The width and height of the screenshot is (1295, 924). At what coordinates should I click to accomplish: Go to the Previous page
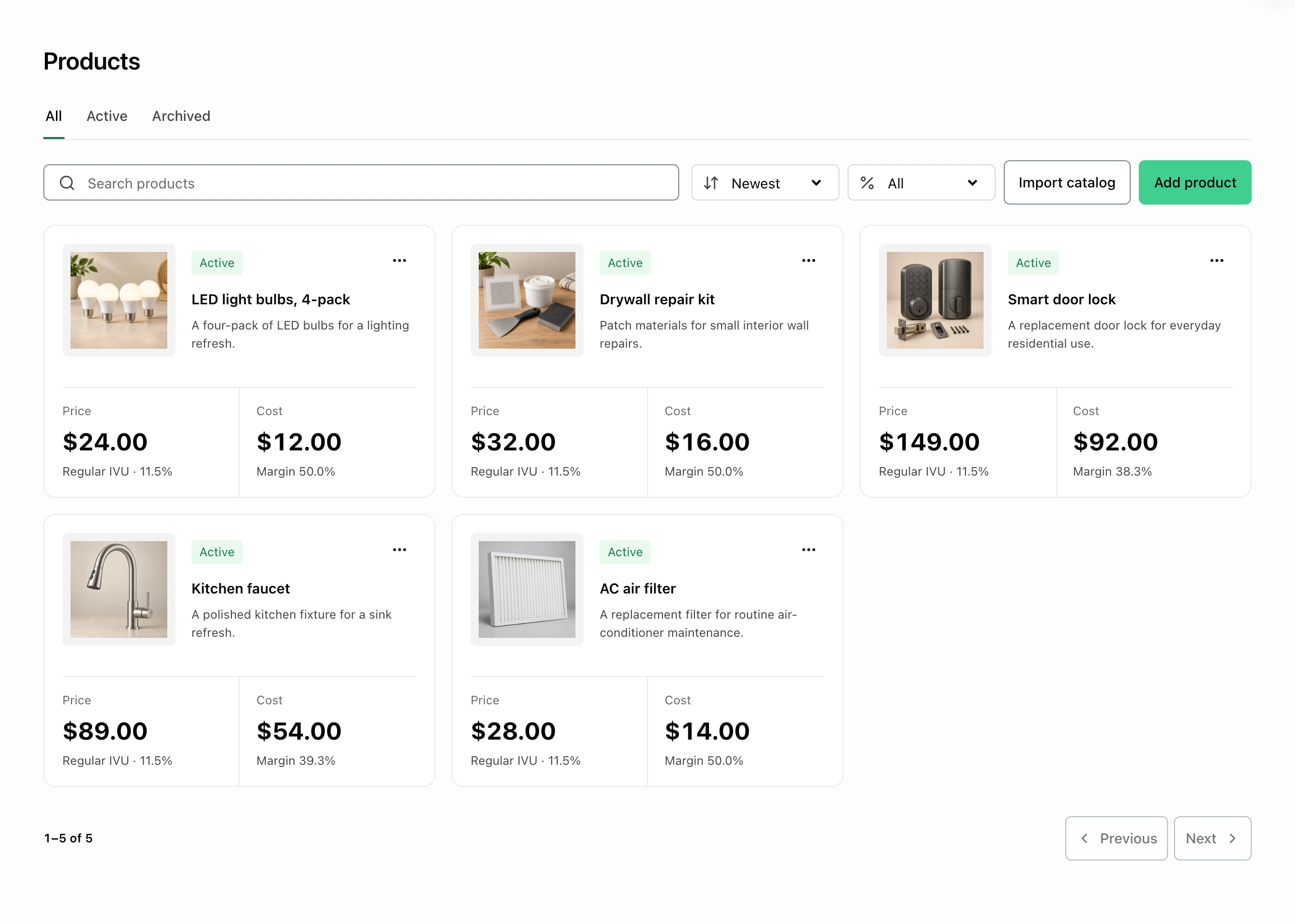coord(1116,838)
